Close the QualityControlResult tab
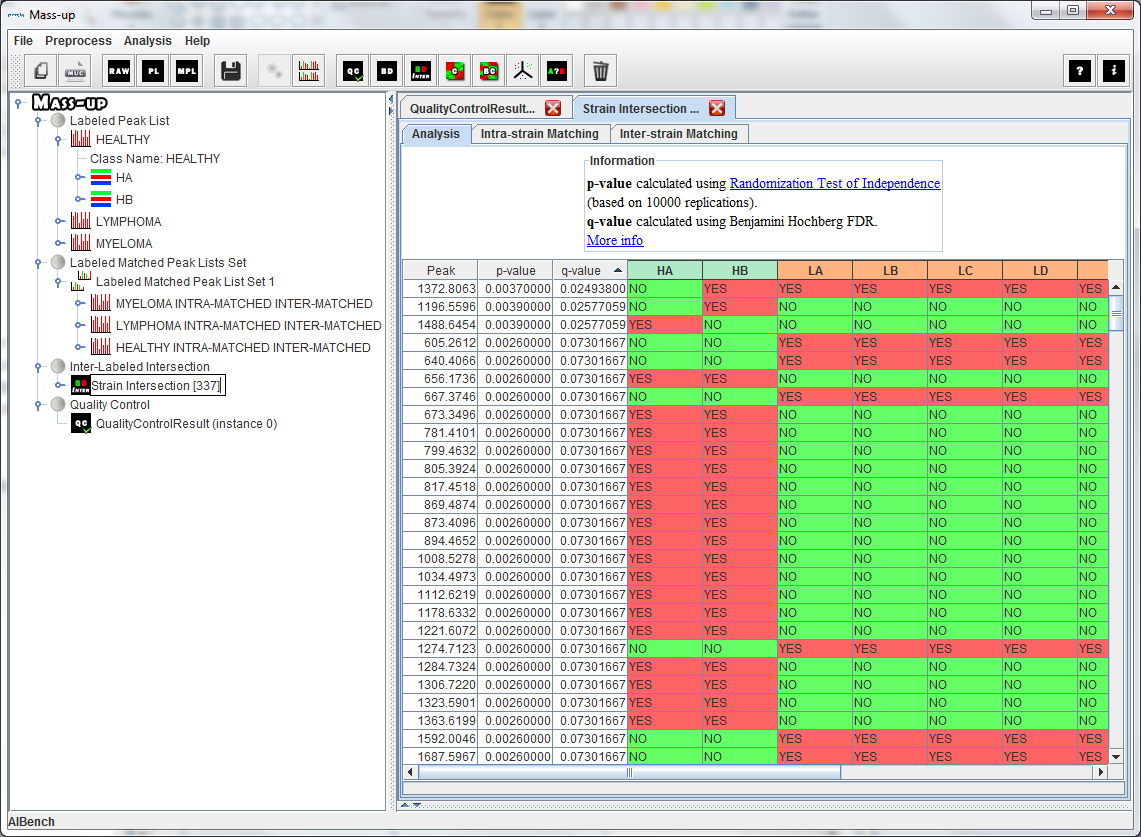1141x837 pixels. tap(553, 108)
